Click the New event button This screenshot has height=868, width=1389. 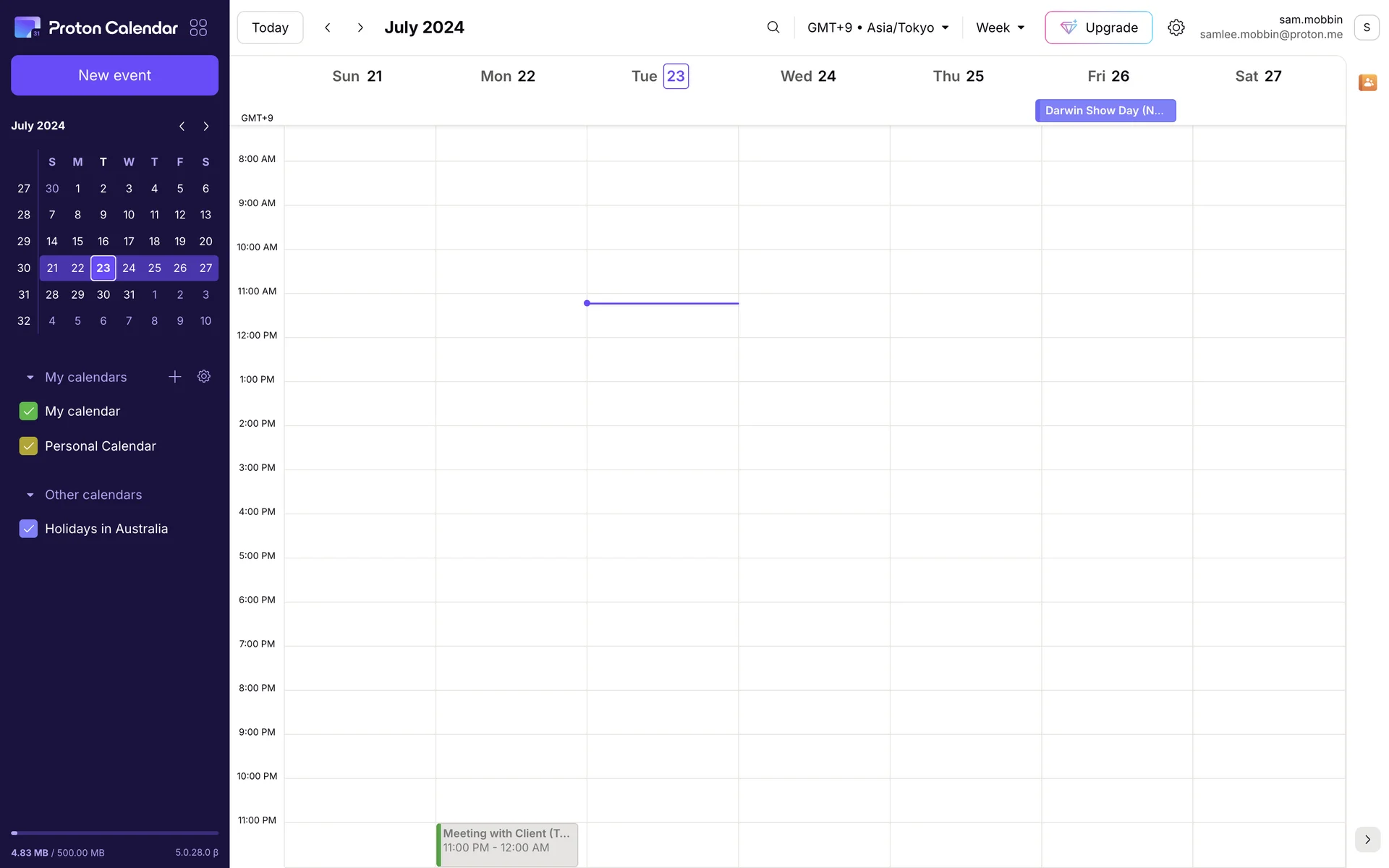pos(114,75)
